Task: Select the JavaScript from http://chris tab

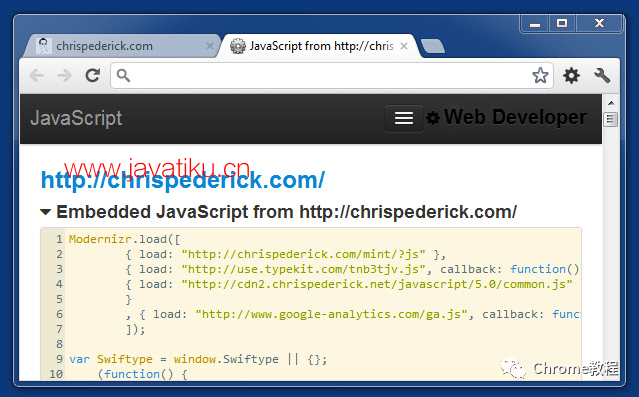Action: tap(320, 46)
